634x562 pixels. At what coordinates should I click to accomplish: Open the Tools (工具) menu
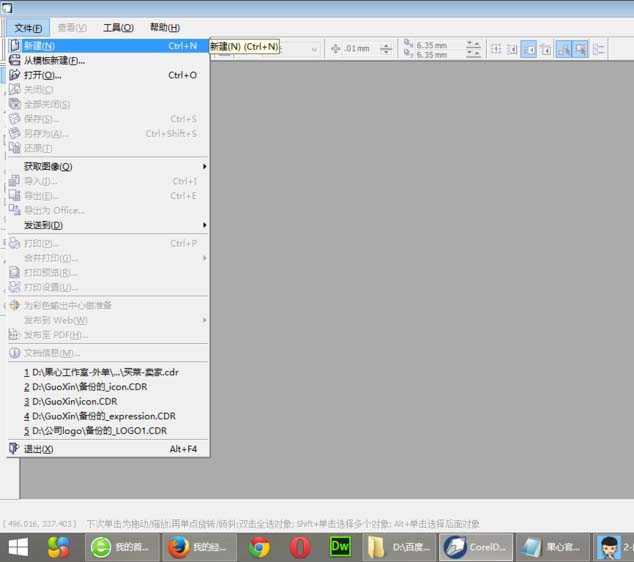(118, 28)
